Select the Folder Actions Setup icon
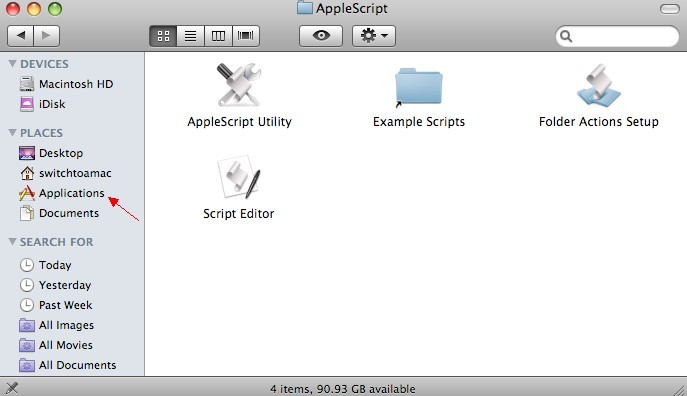Image resolution: width=687 pixels, height=396 pixels. coord(598,85)
